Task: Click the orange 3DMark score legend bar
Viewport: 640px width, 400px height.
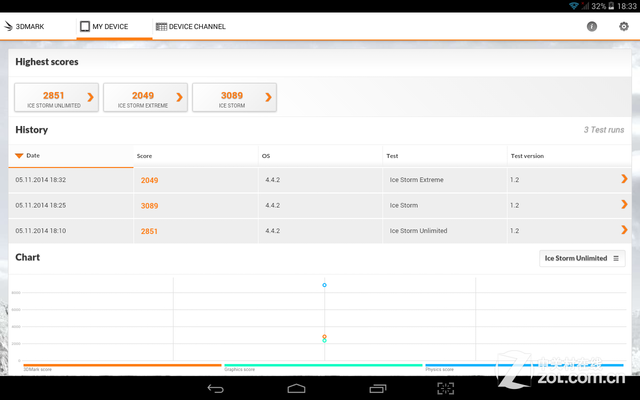Action: tap(122, 365)
